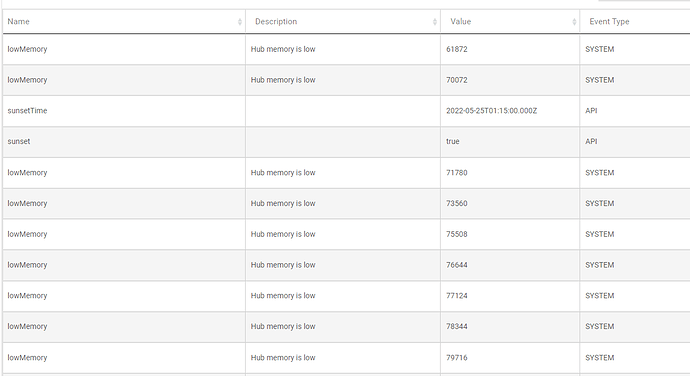The image size is (690, 376).
Task: Click the Hub memory is low description for 79716
Action: click(x=283, y=358)
